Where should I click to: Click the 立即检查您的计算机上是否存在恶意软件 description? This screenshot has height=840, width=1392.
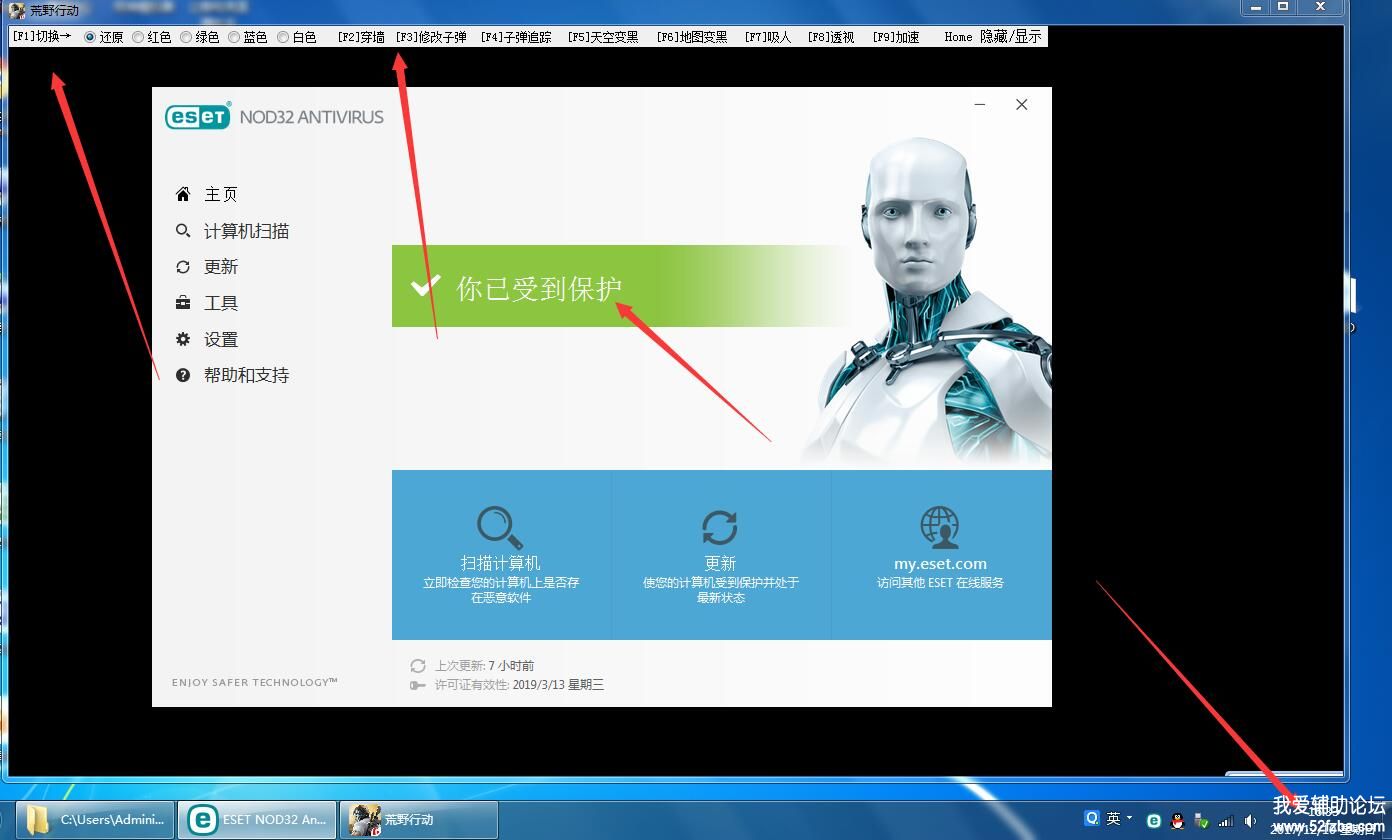click(x=500, y=590)
